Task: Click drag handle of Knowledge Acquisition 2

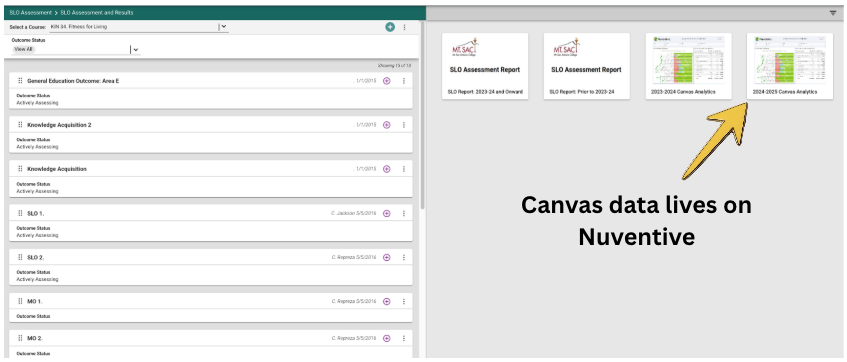Action: (20, 125)
